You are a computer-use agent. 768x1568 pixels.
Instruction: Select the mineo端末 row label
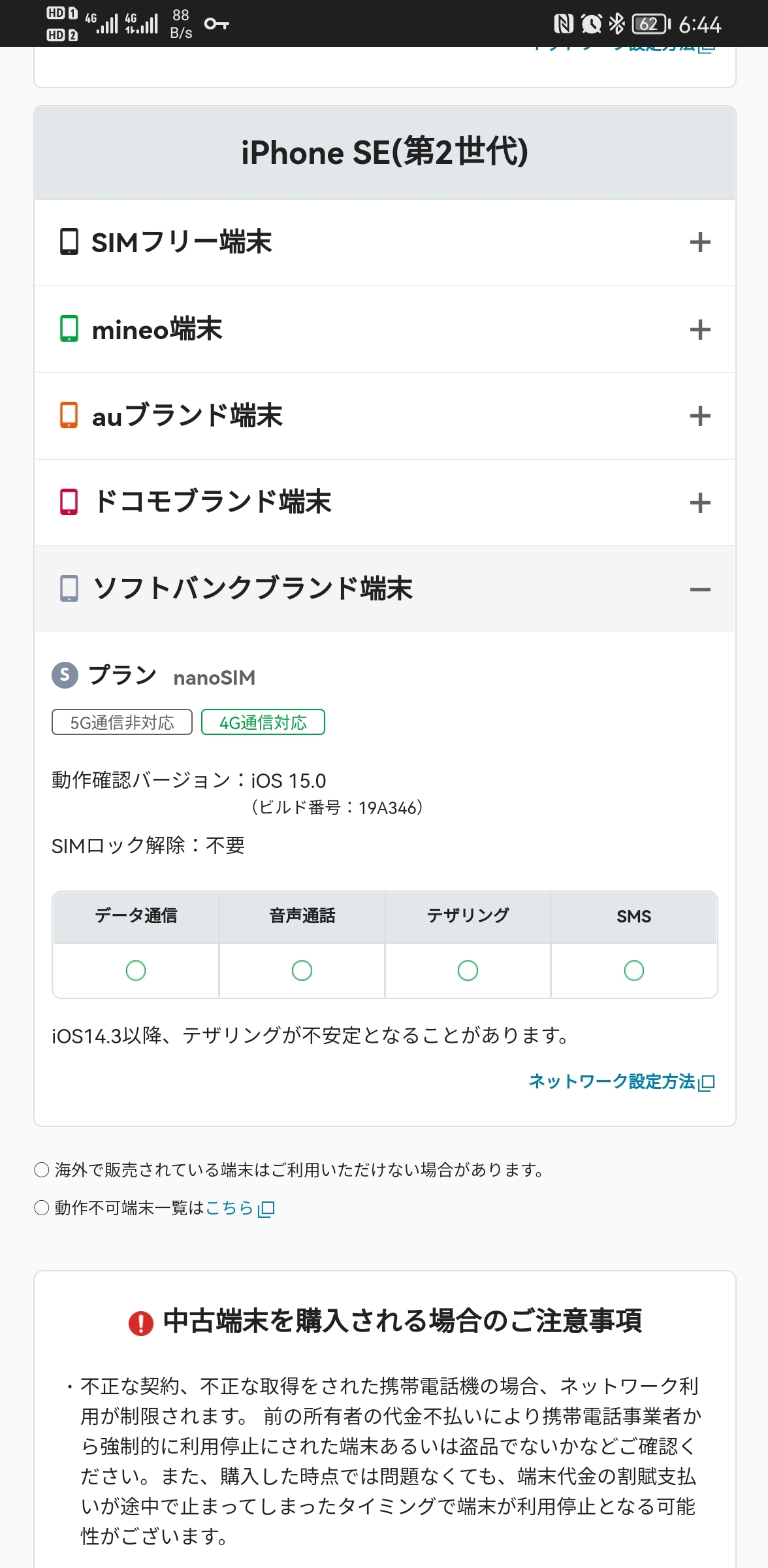(x=157, y=329)
